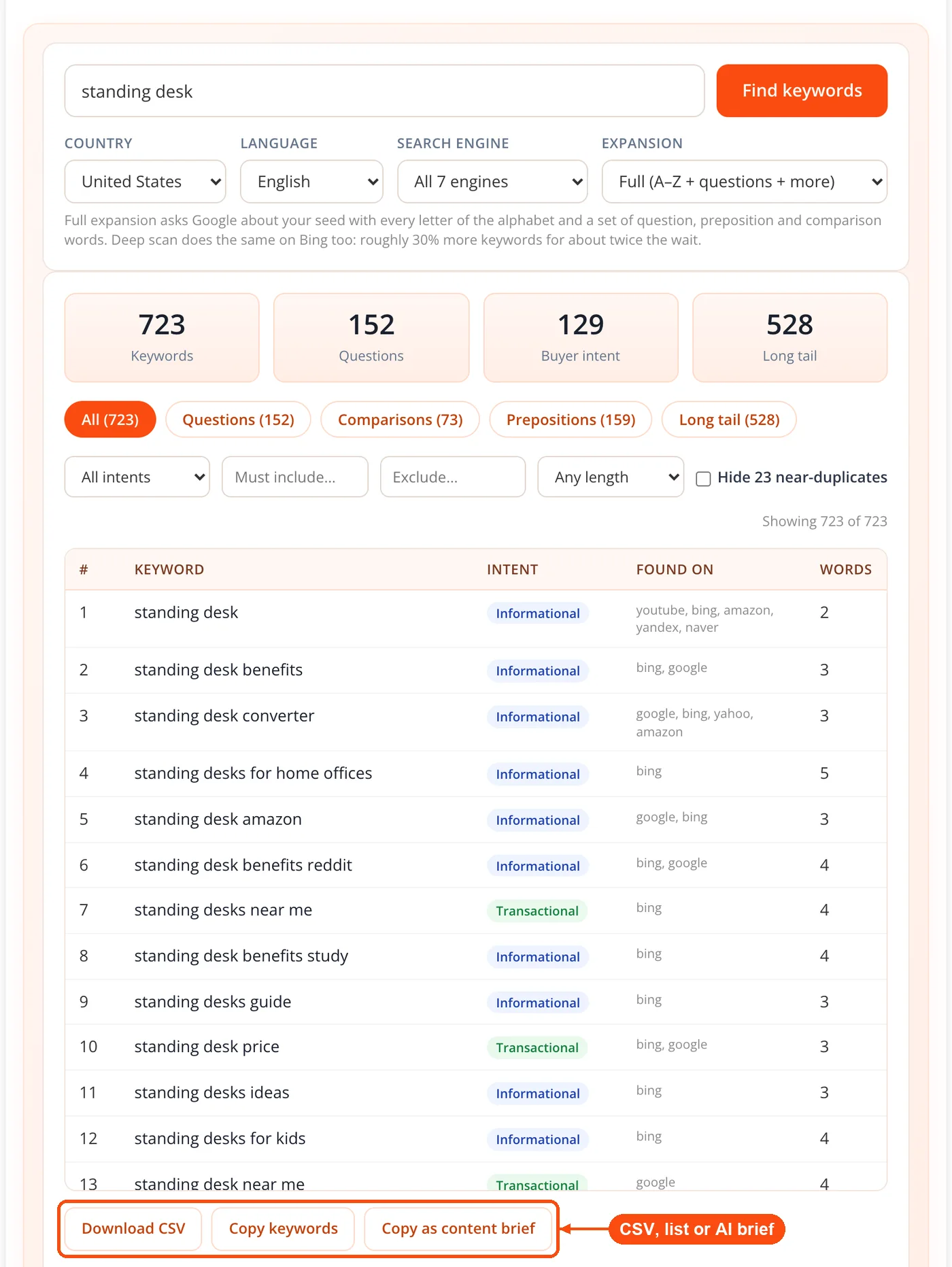
Task: Select keyword 'standing desks for kids'
Action: [x=220, y=1138]
